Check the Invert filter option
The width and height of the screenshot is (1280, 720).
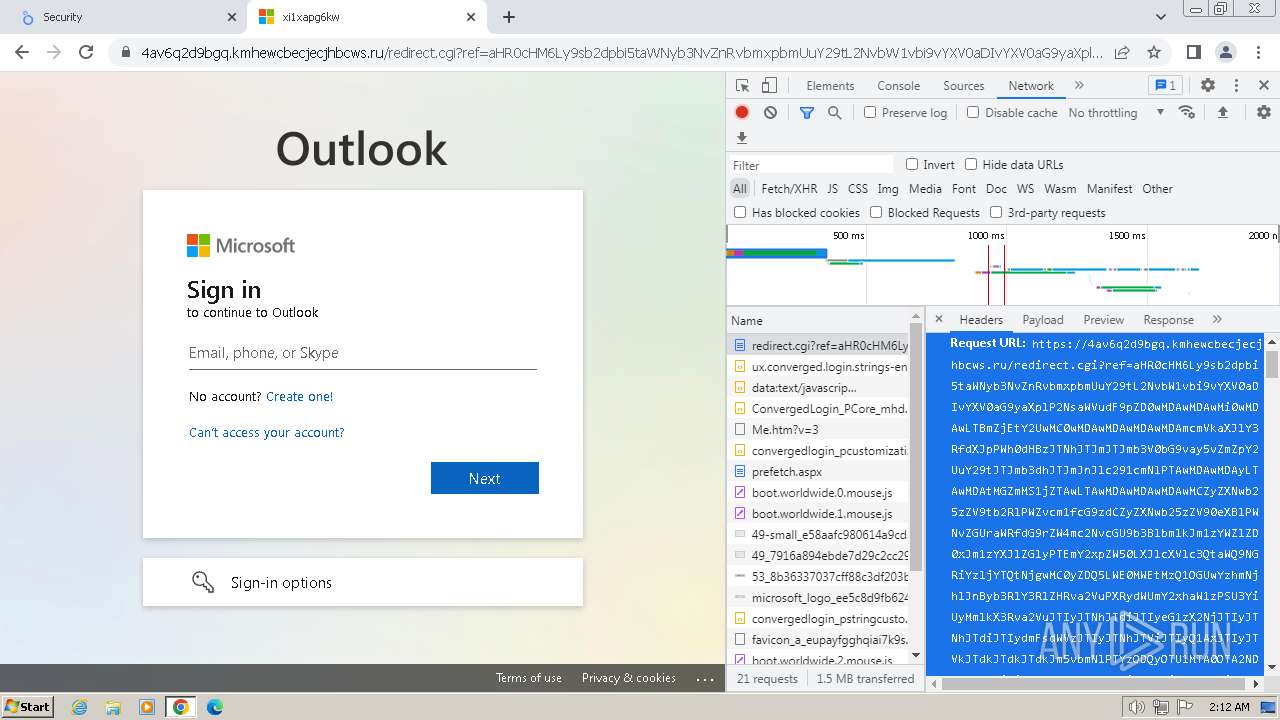(x=912, y=164)
